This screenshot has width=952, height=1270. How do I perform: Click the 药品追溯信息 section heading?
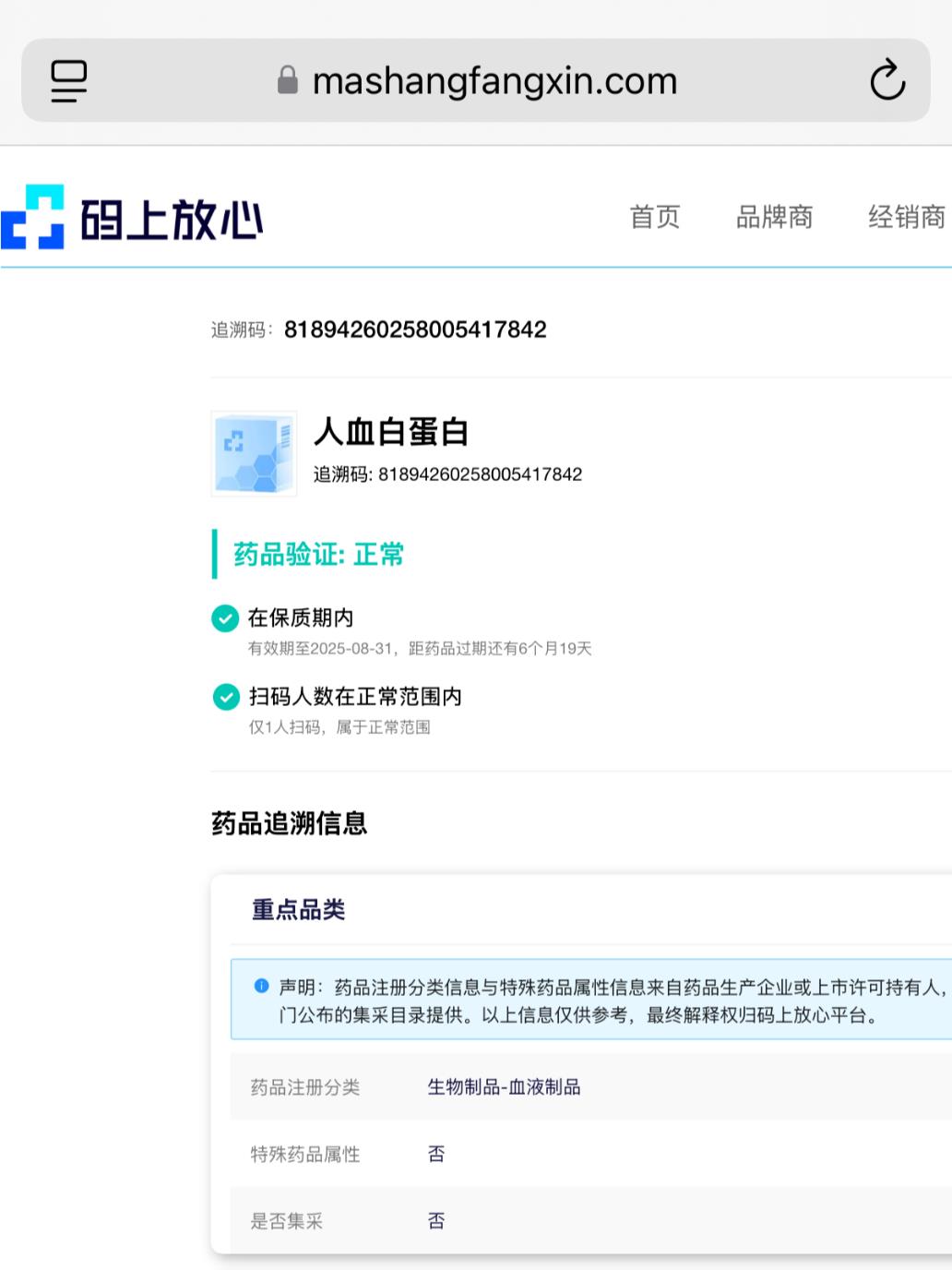(x=289, y=822)
